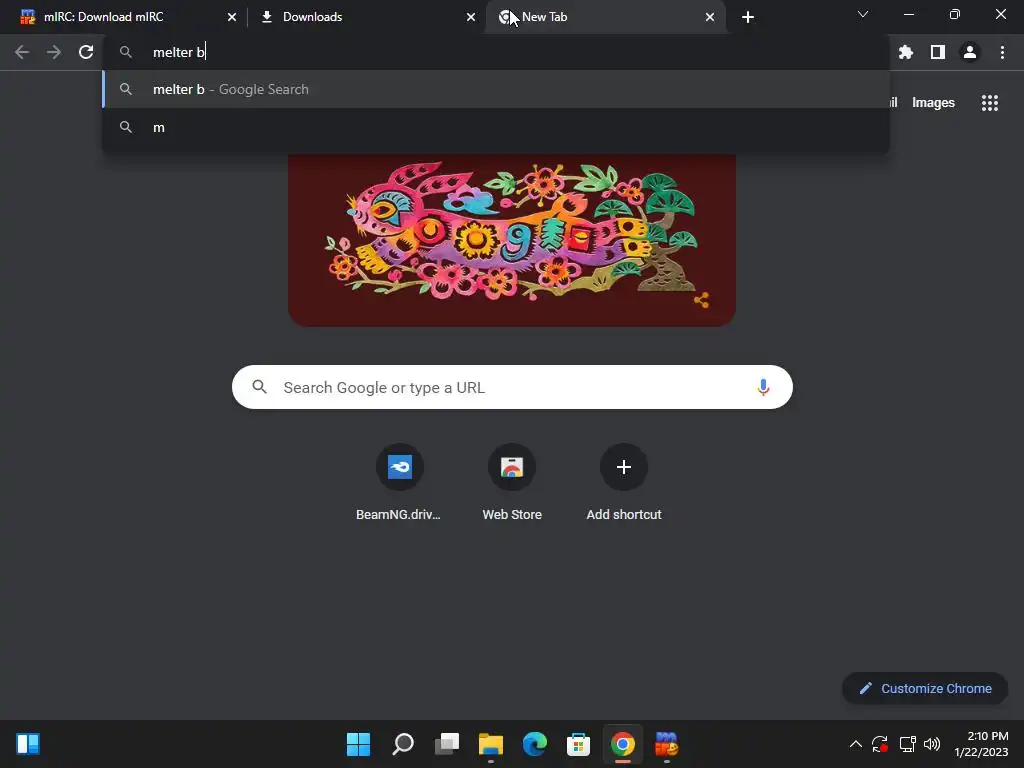The image size is (1024, 768).
Task: Open the Chrome three-dot menu
Action: coord(1002,52)
